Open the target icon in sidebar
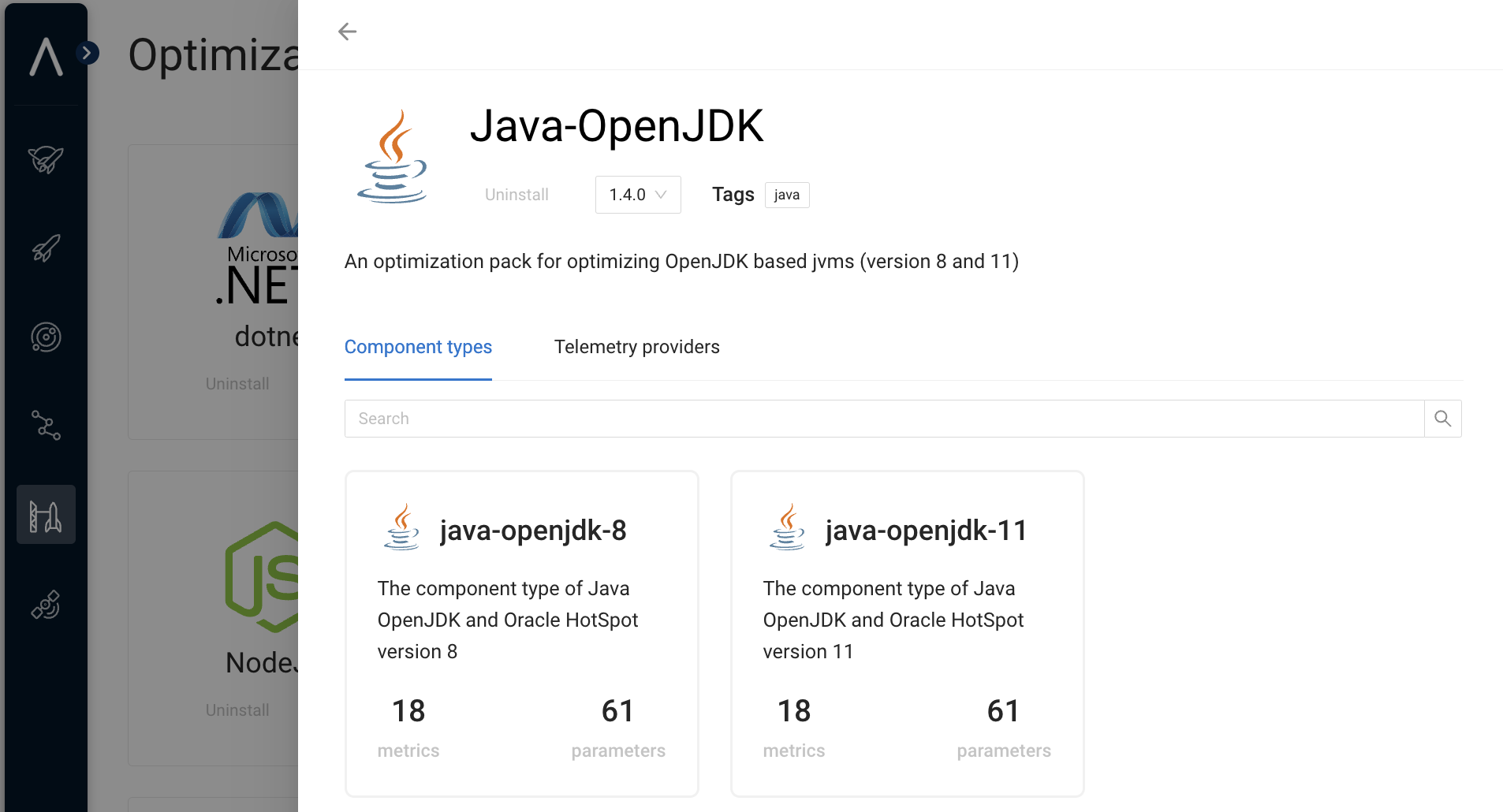This screenshot has height=812, width=1503. point(46,337)
